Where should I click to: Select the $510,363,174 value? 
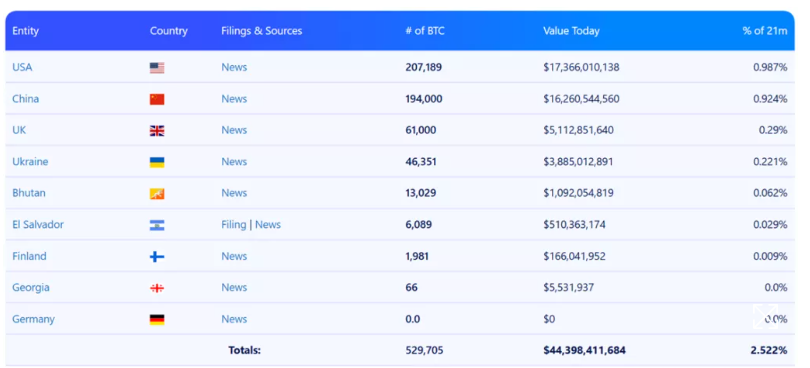pyautogui.click(x=574, y=224)
